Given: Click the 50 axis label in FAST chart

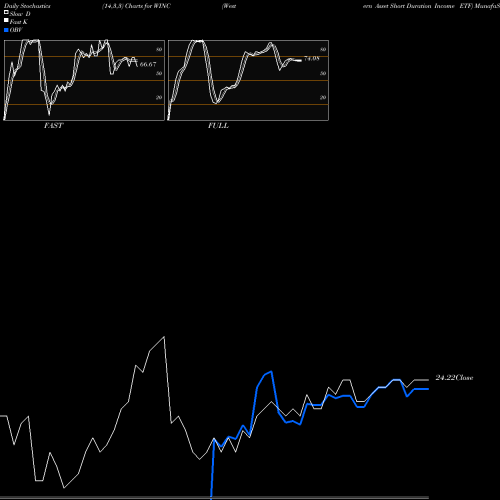Looking at the screenshot, I should (159, 73).
